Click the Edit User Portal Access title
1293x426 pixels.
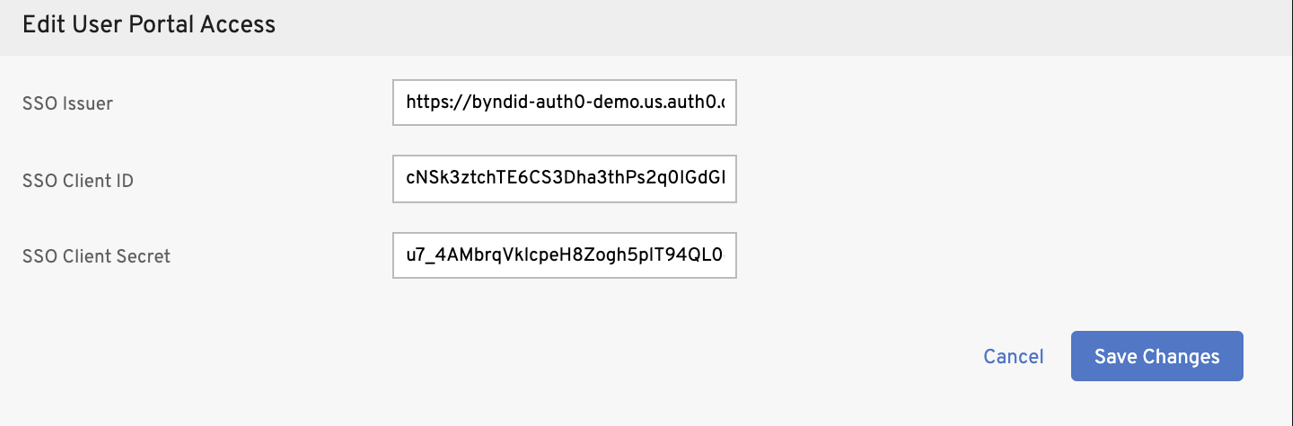coord(148,24)
